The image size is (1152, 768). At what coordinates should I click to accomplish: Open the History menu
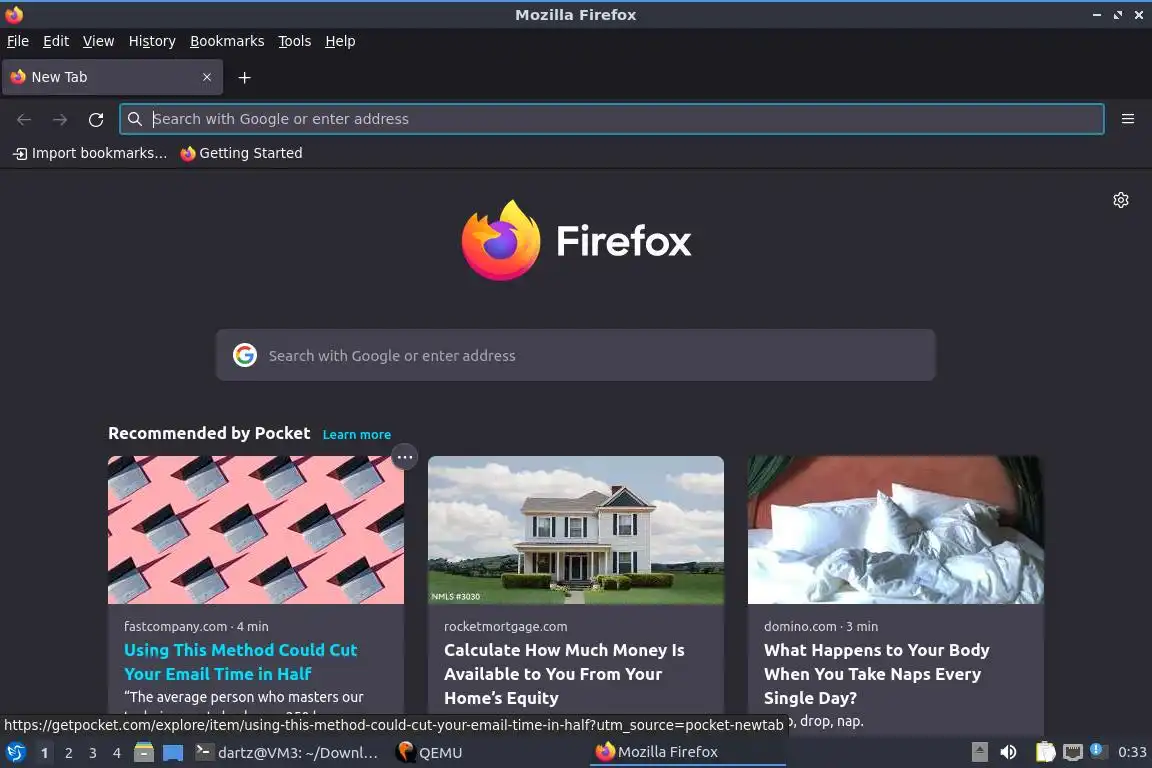point(152,41)
